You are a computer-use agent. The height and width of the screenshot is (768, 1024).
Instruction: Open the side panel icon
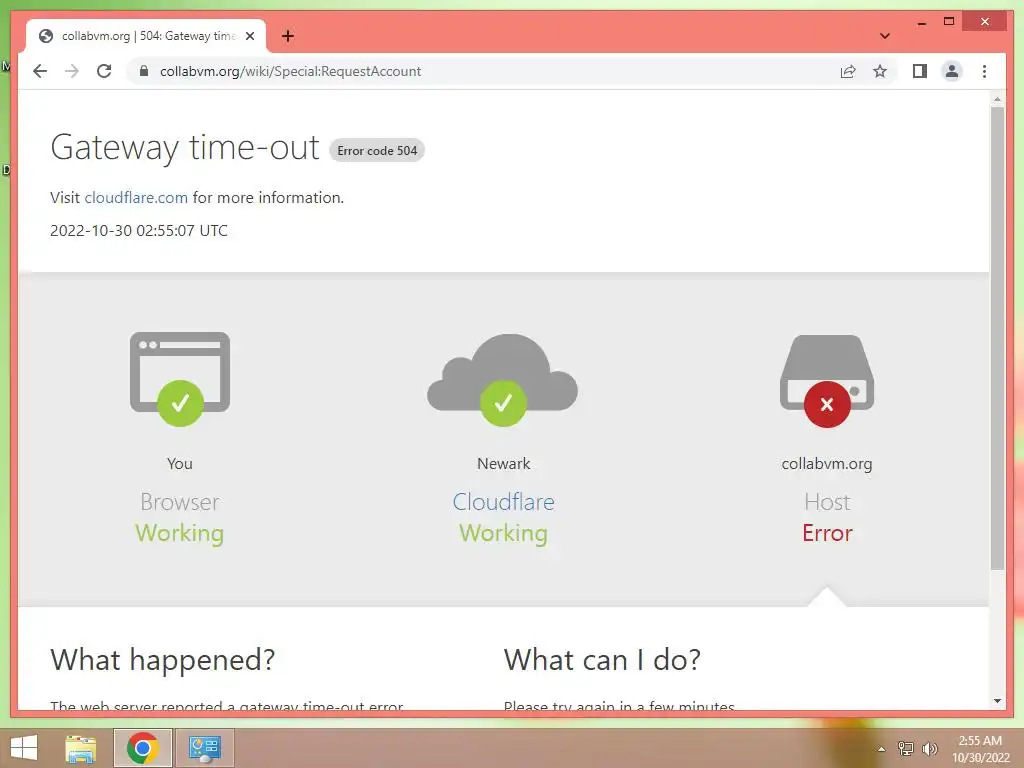pyautogui.click(x=920, y=71)
